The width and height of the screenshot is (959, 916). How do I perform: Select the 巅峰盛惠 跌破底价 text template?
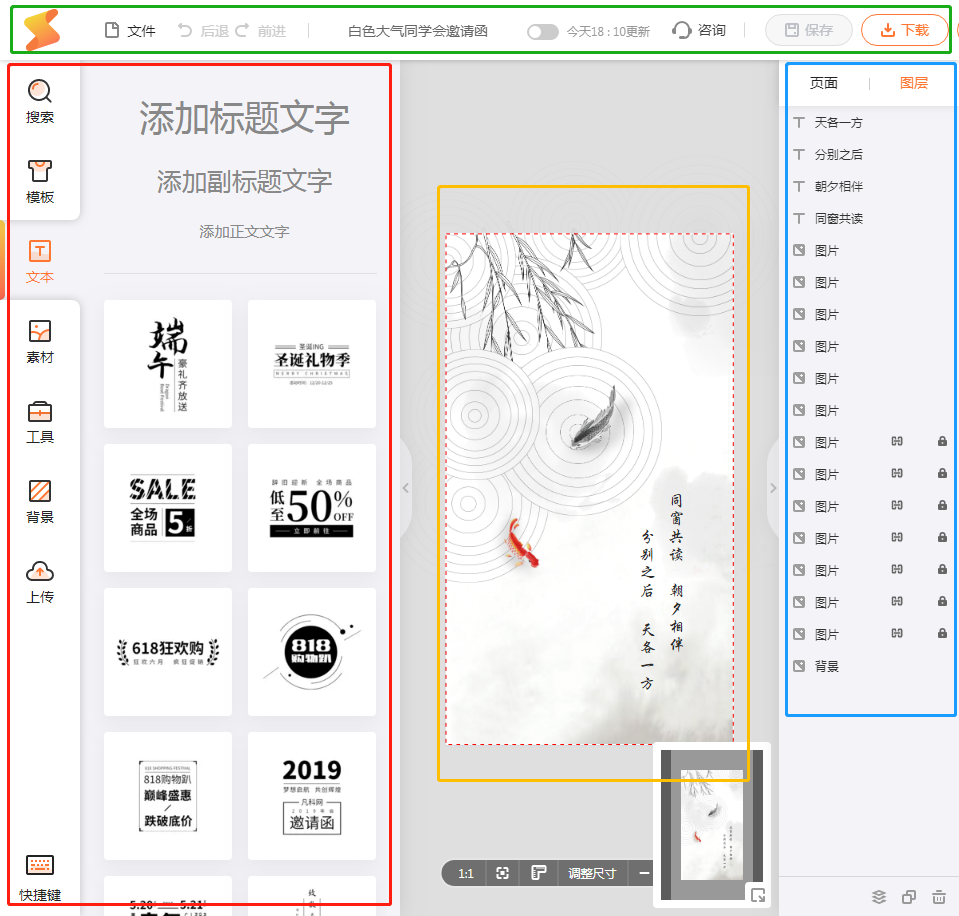[x=168, y=796]
